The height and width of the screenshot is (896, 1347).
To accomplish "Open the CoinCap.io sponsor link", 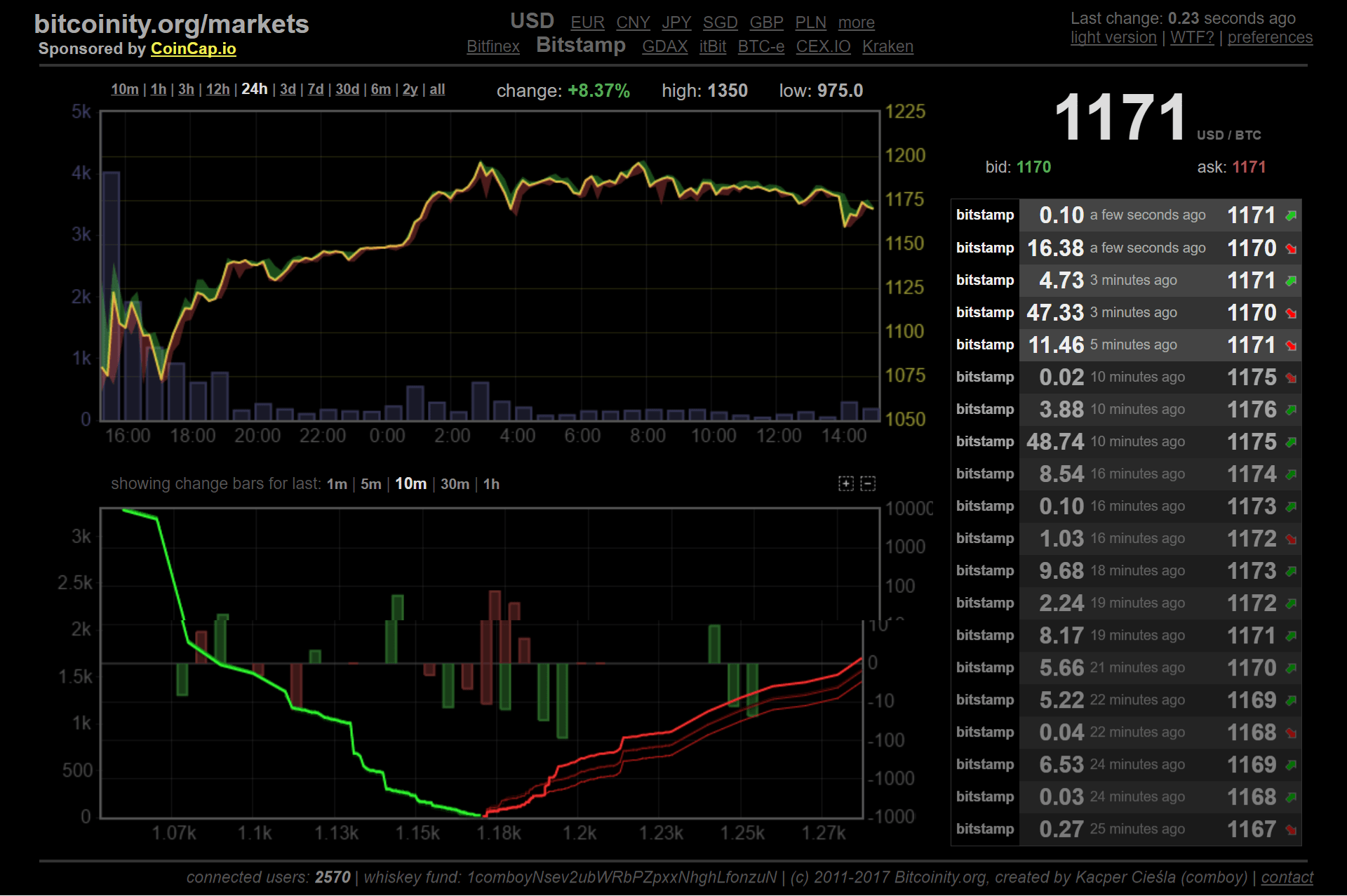I will 194,48.
